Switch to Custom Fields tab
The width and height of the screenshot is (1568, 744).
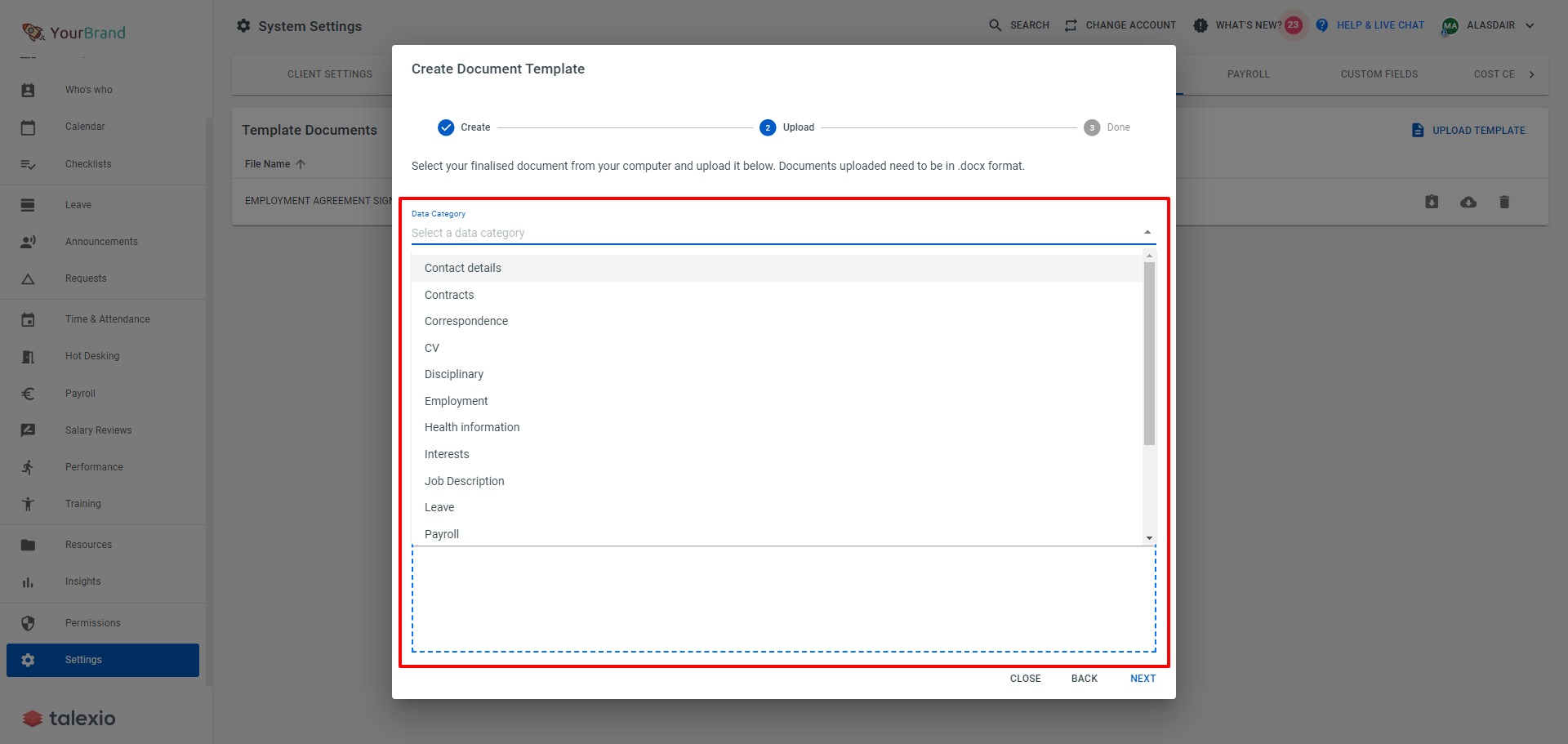point(1379,74)
